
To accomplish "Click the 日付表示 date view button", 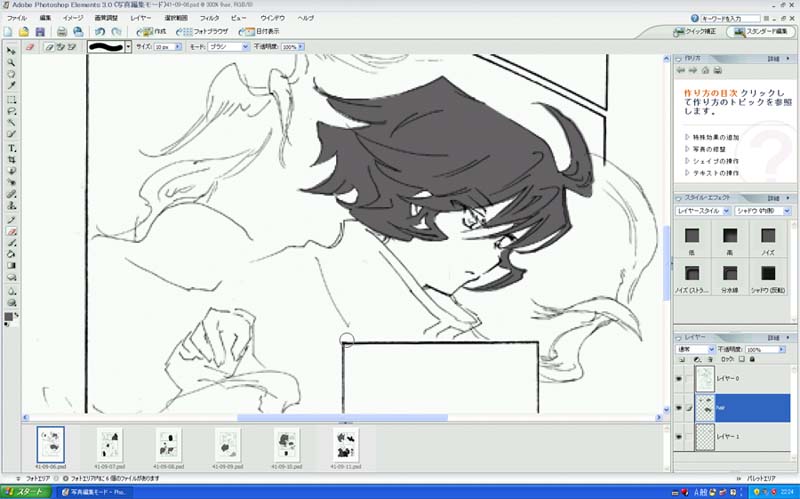I will pyautogui.click(x=259, y=32).
